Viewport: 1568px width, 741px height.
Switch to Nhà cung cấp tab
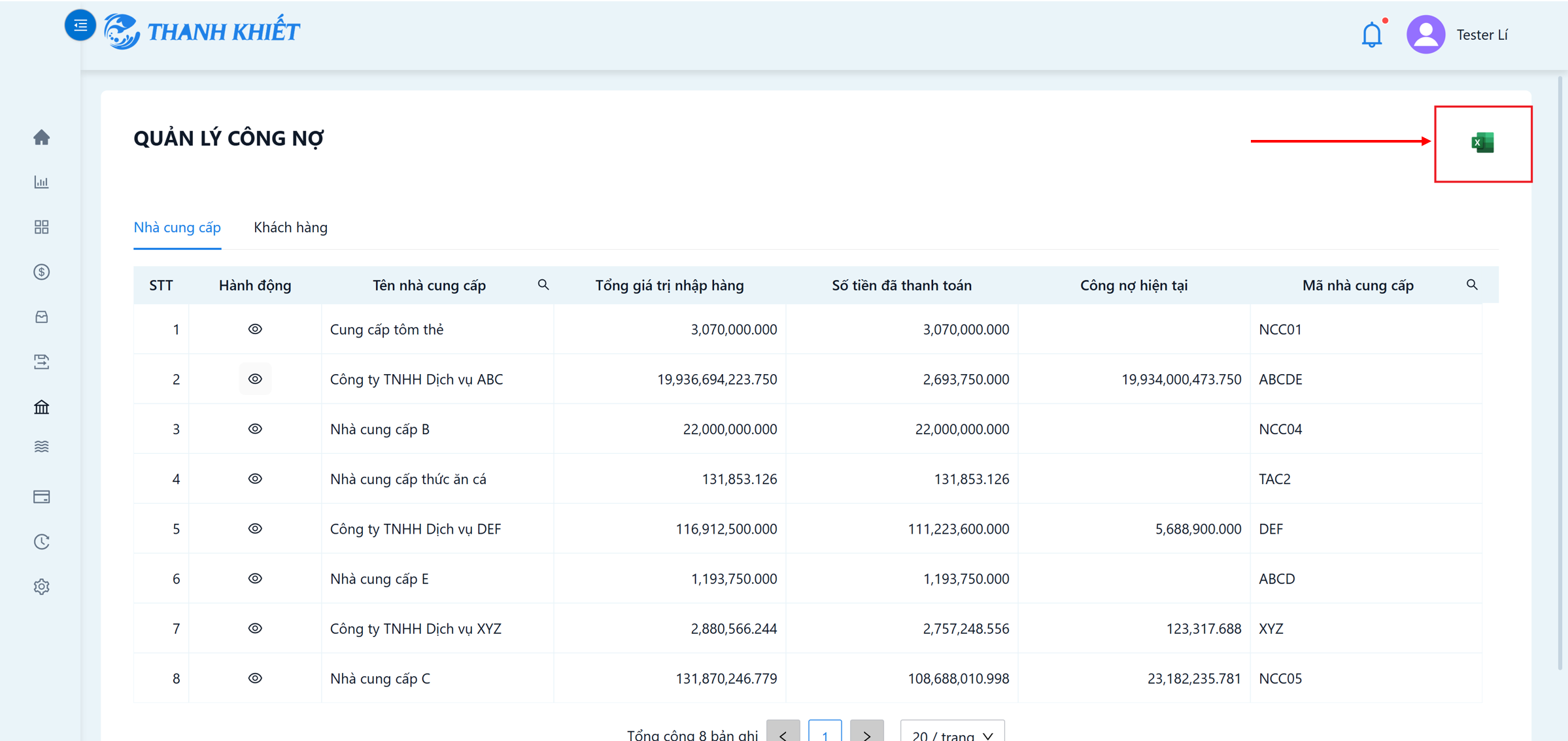[x=177, y=228]
